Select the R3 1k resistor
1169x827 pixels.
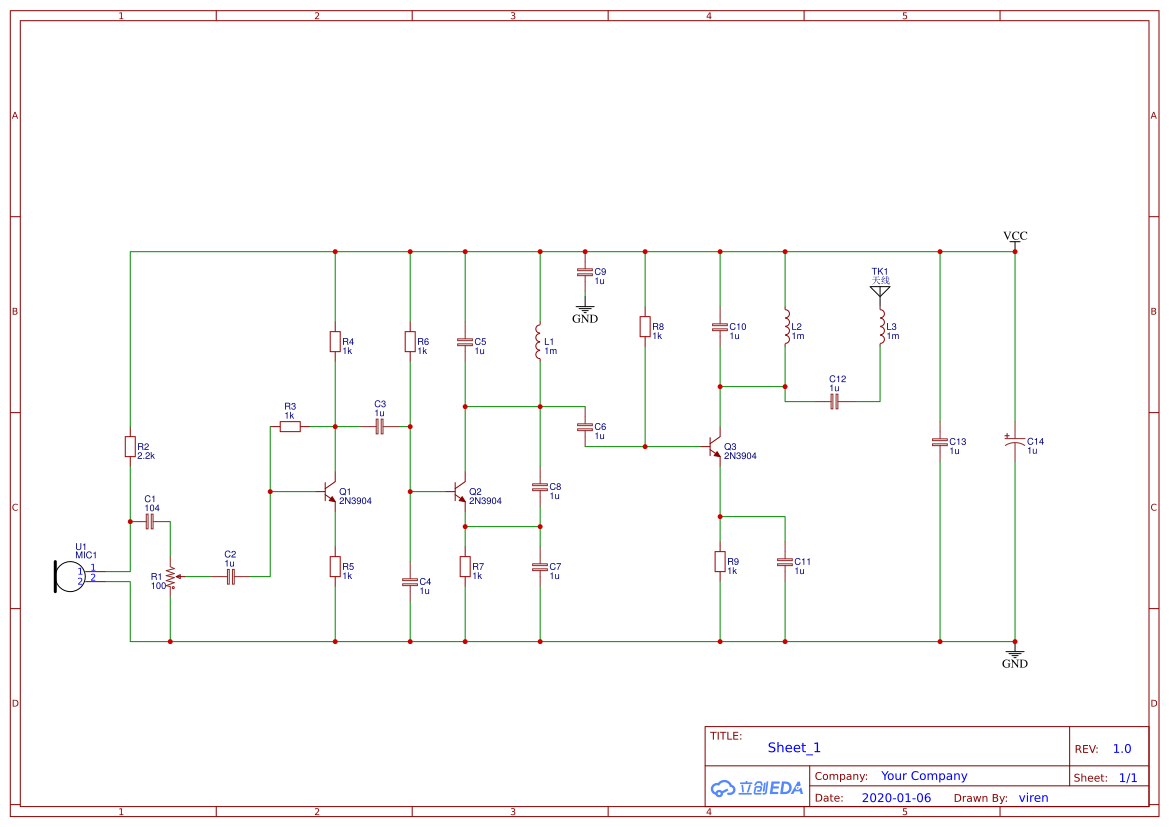(x=290, y=427)
